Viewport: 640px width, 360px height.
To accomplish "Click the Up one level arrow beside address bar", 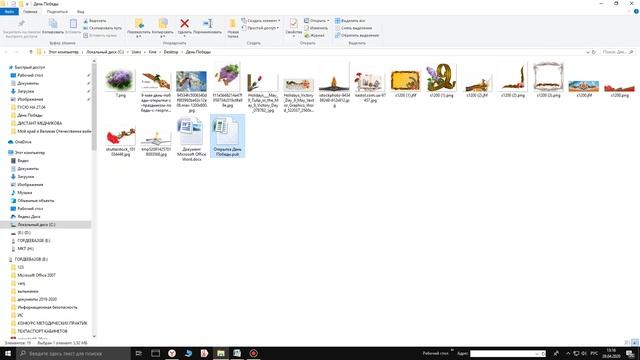I will (31, 52).
